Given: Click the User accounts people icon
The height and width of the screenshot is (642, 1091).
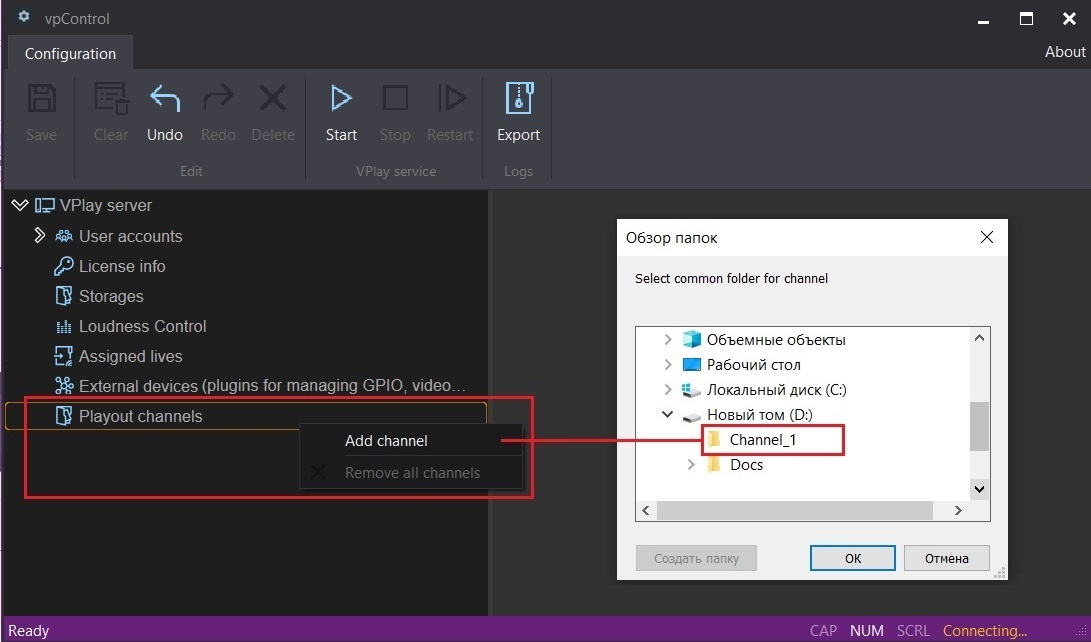Looking at the screenshot, I should pyautogui.click(x=64, y=236).
